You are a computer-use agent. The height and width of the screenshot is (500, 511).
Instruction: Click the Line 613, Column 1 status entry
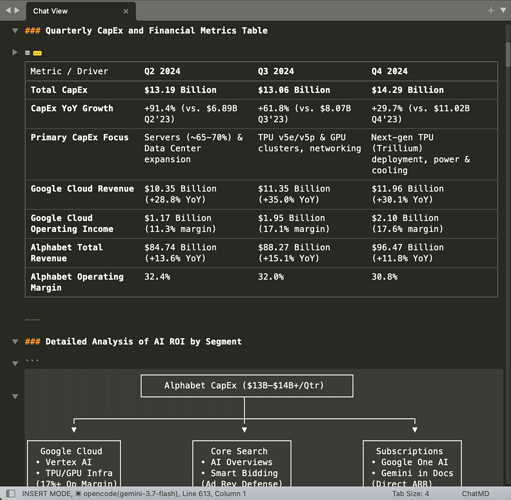coord(214,494)
